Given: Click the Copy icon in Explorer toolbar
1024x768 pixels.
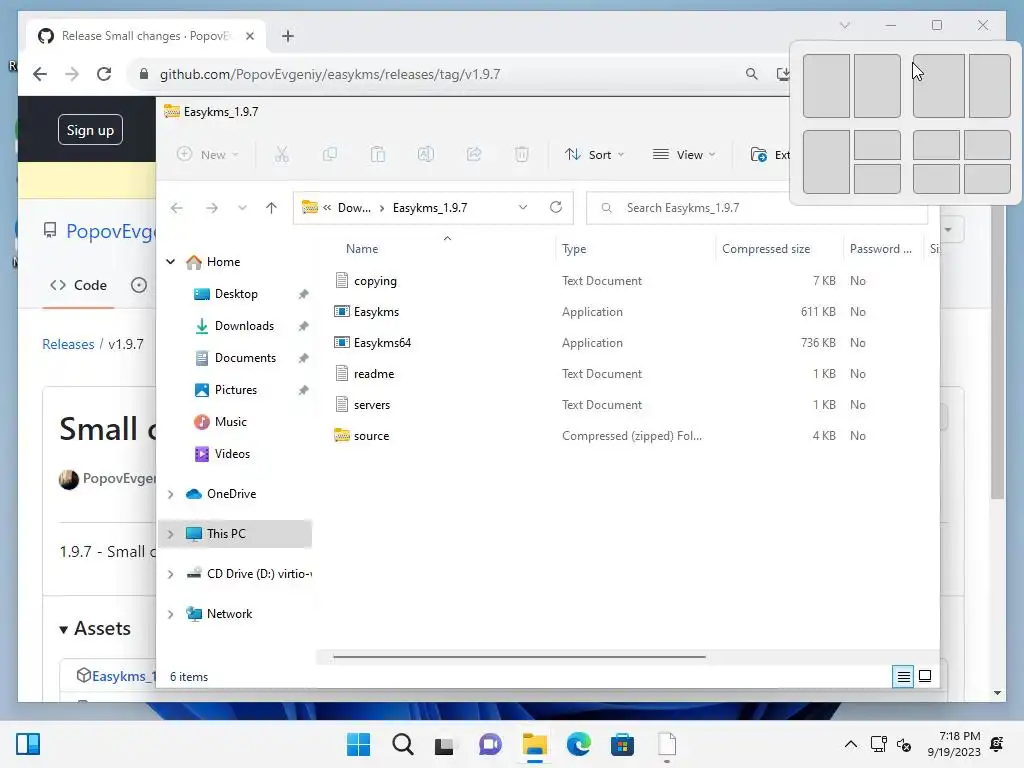Looking at the screenshot, I should (330, 155).
